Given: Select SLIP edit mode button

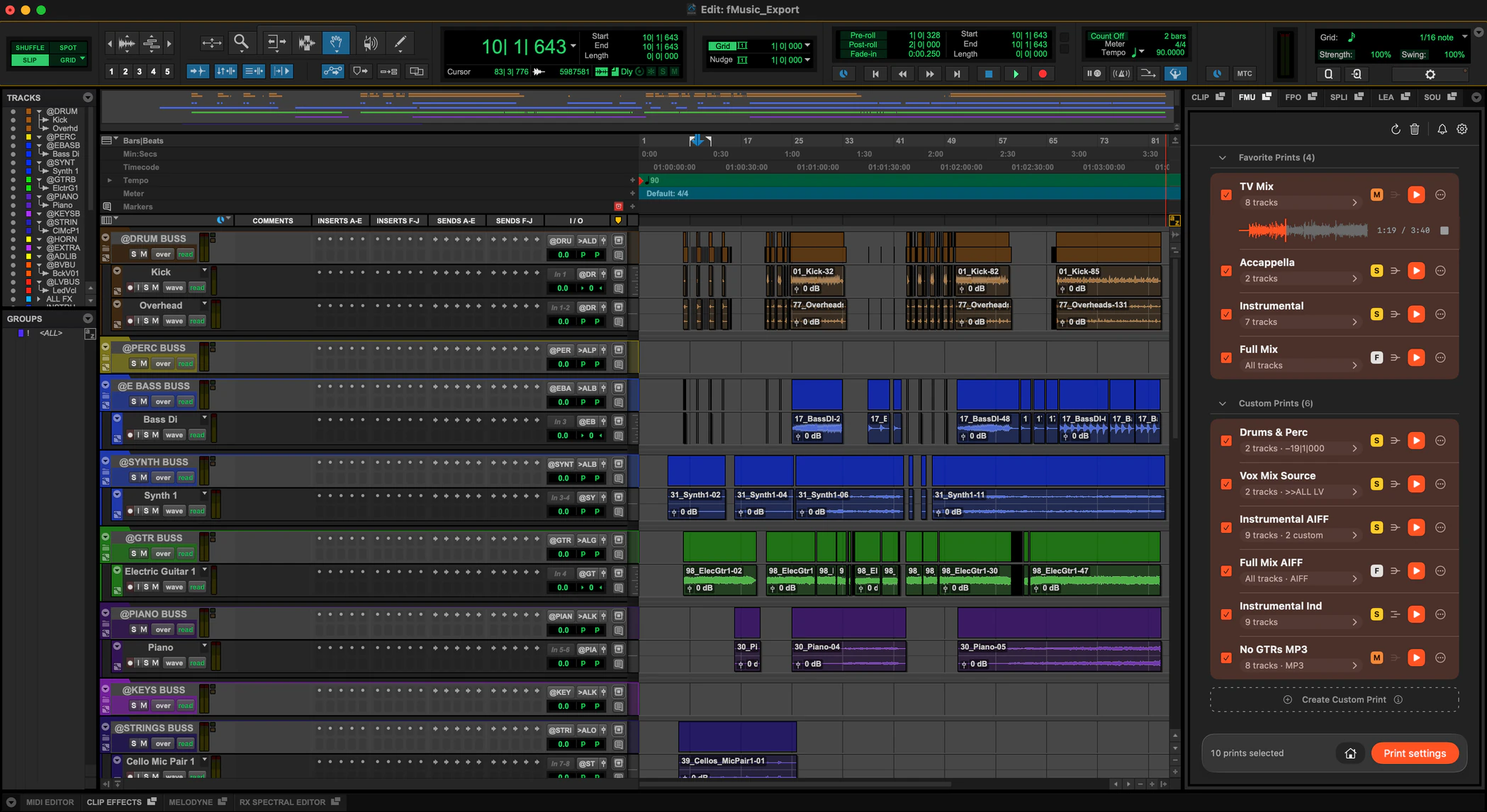Looking at the screenshot, I should click(x=30, y=60).
